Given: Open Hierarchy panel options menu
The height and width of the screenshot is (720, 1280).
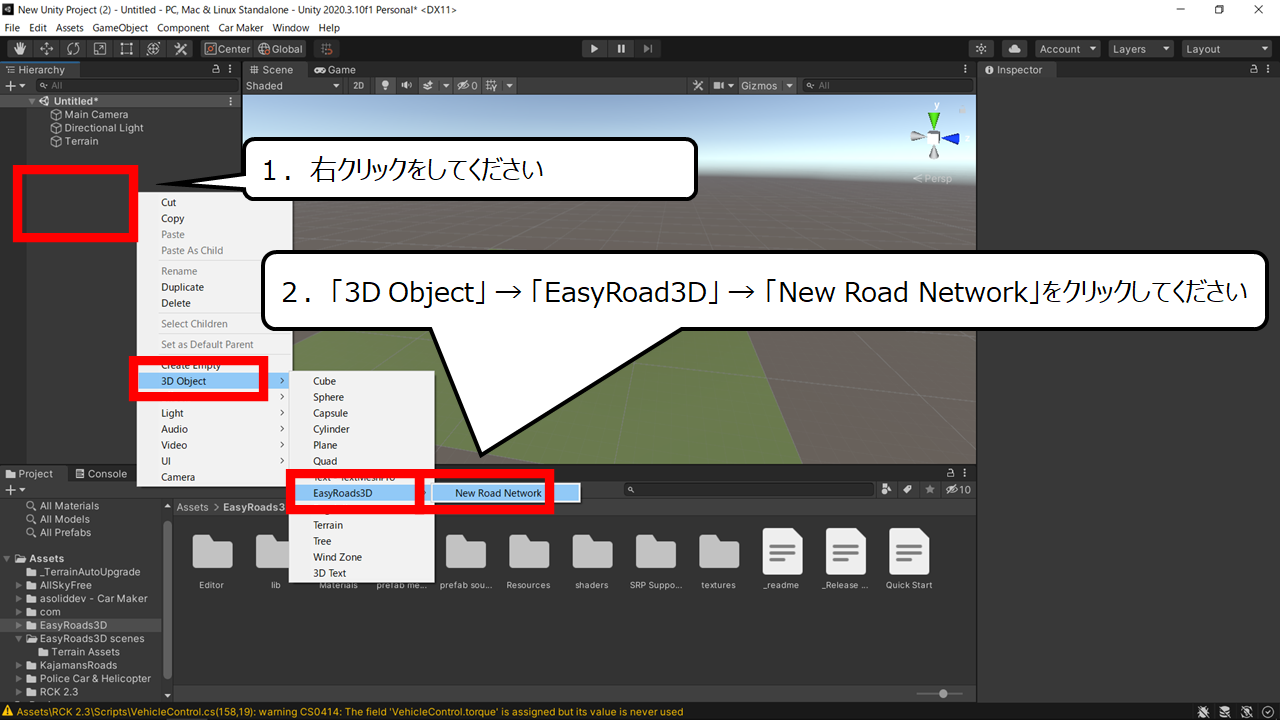Looking at the screenshot, I should (x=231, y=70).
